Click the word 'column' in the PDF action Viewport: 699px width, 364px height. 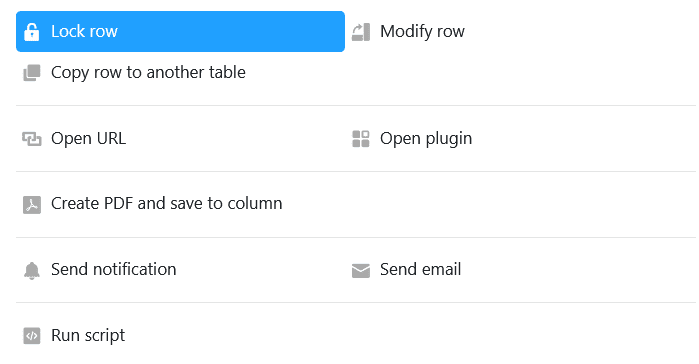click(x=255, y=204)
